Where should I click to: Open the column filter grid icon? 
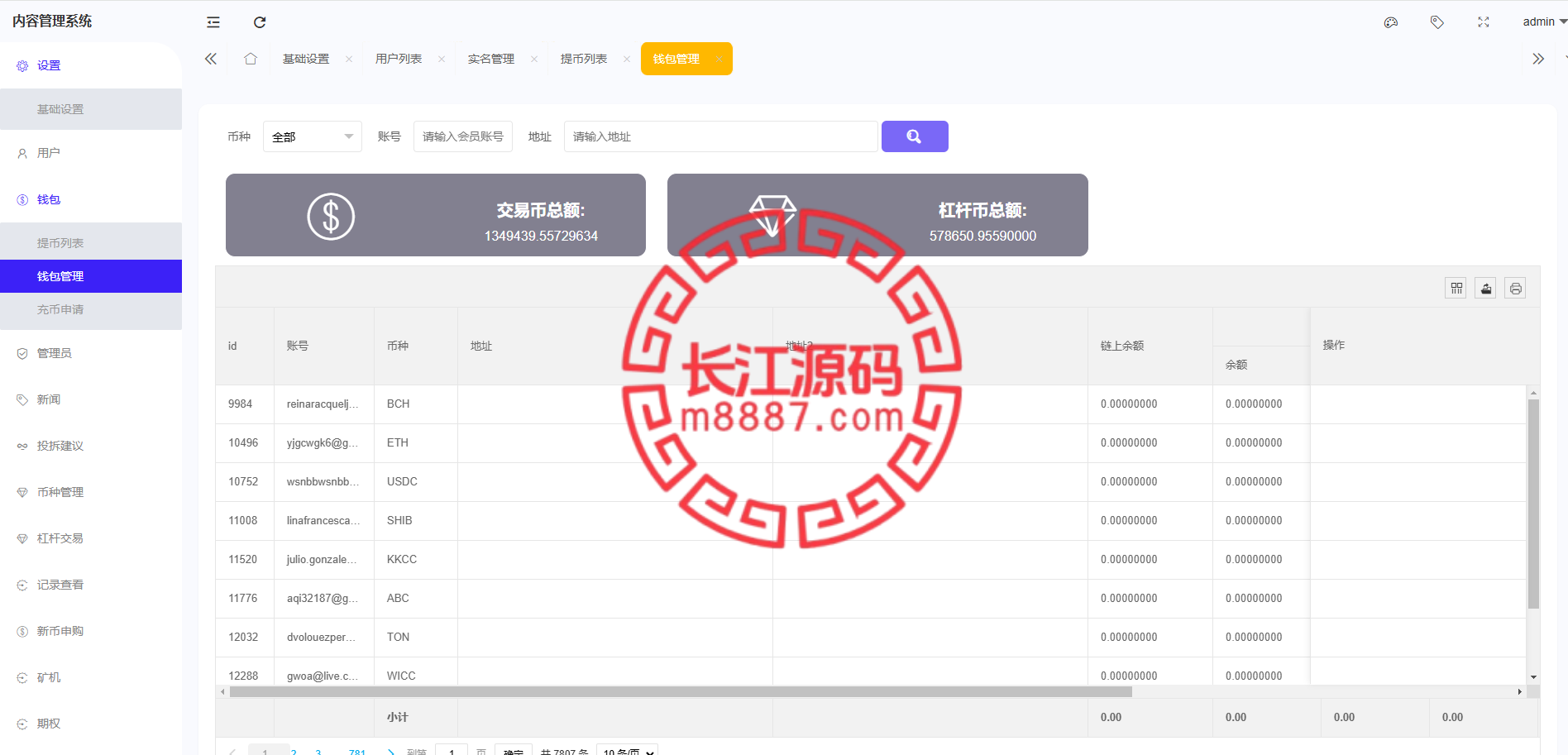click(1456, 288)
